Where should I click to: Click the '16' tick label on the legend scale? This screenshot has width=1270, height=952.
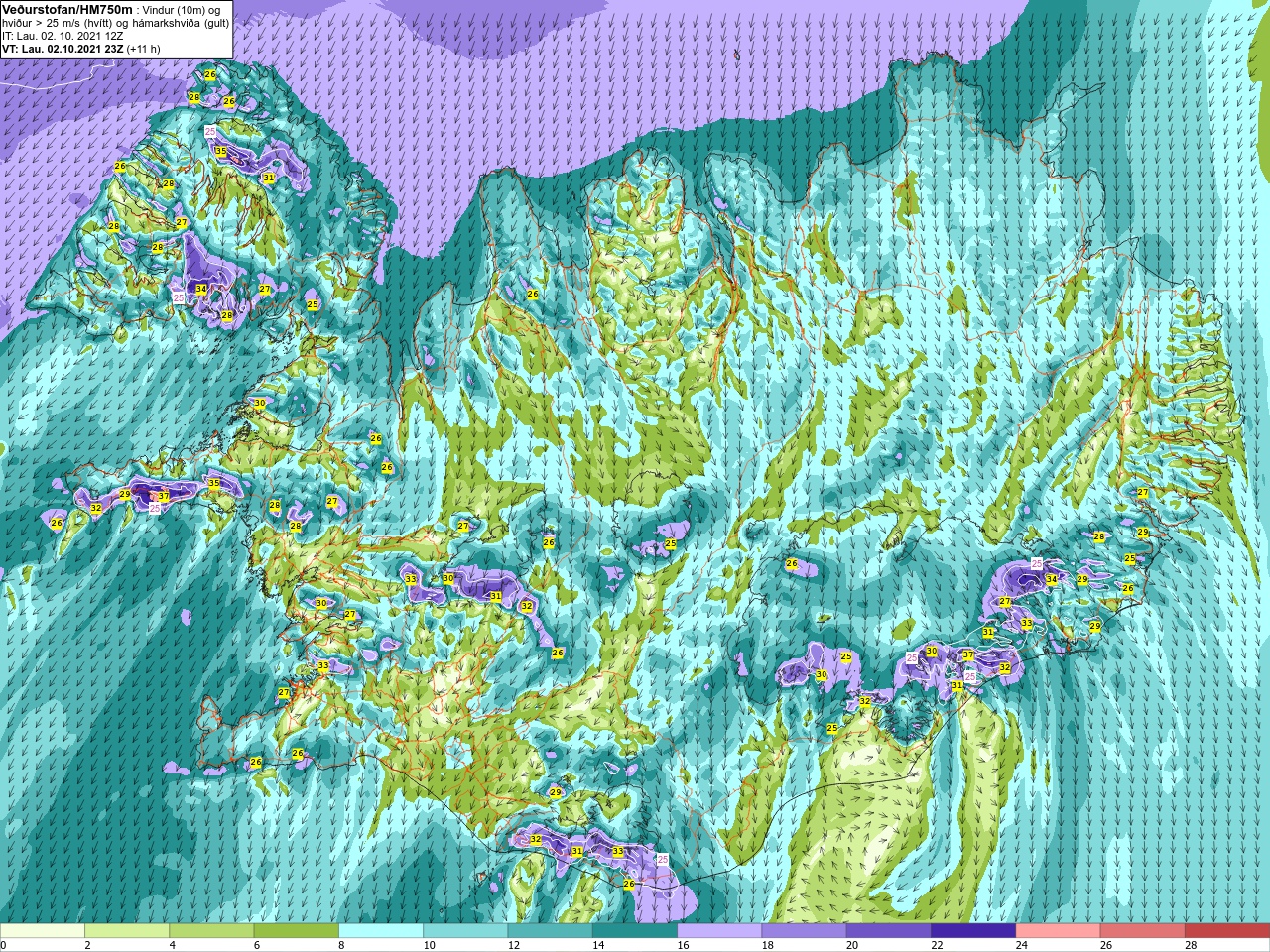tap(684, 945)
